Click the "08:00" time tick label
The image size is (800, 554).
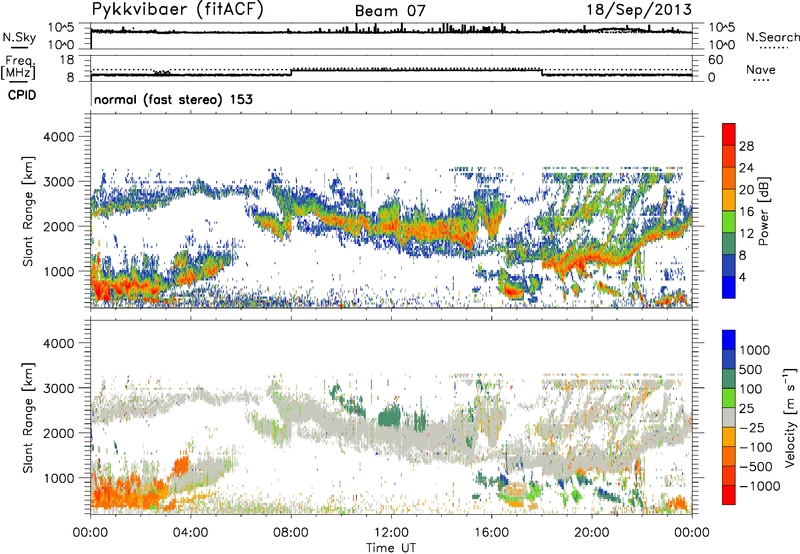tap(291, 533)
